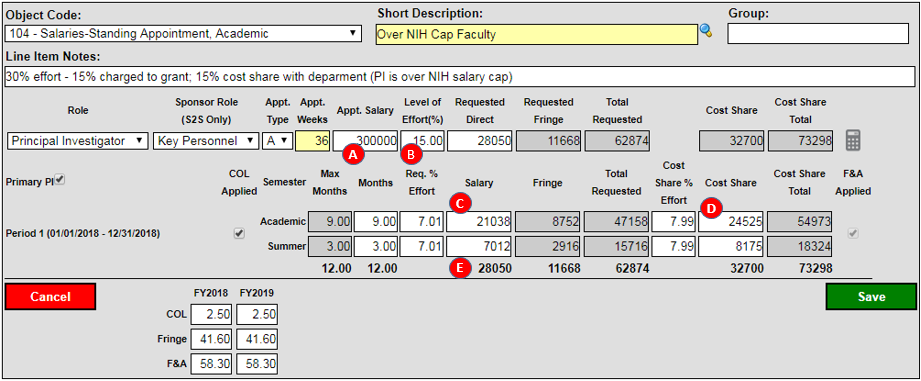
Task: Click the Summer Salary field 7012
Action: coord(479,247)
